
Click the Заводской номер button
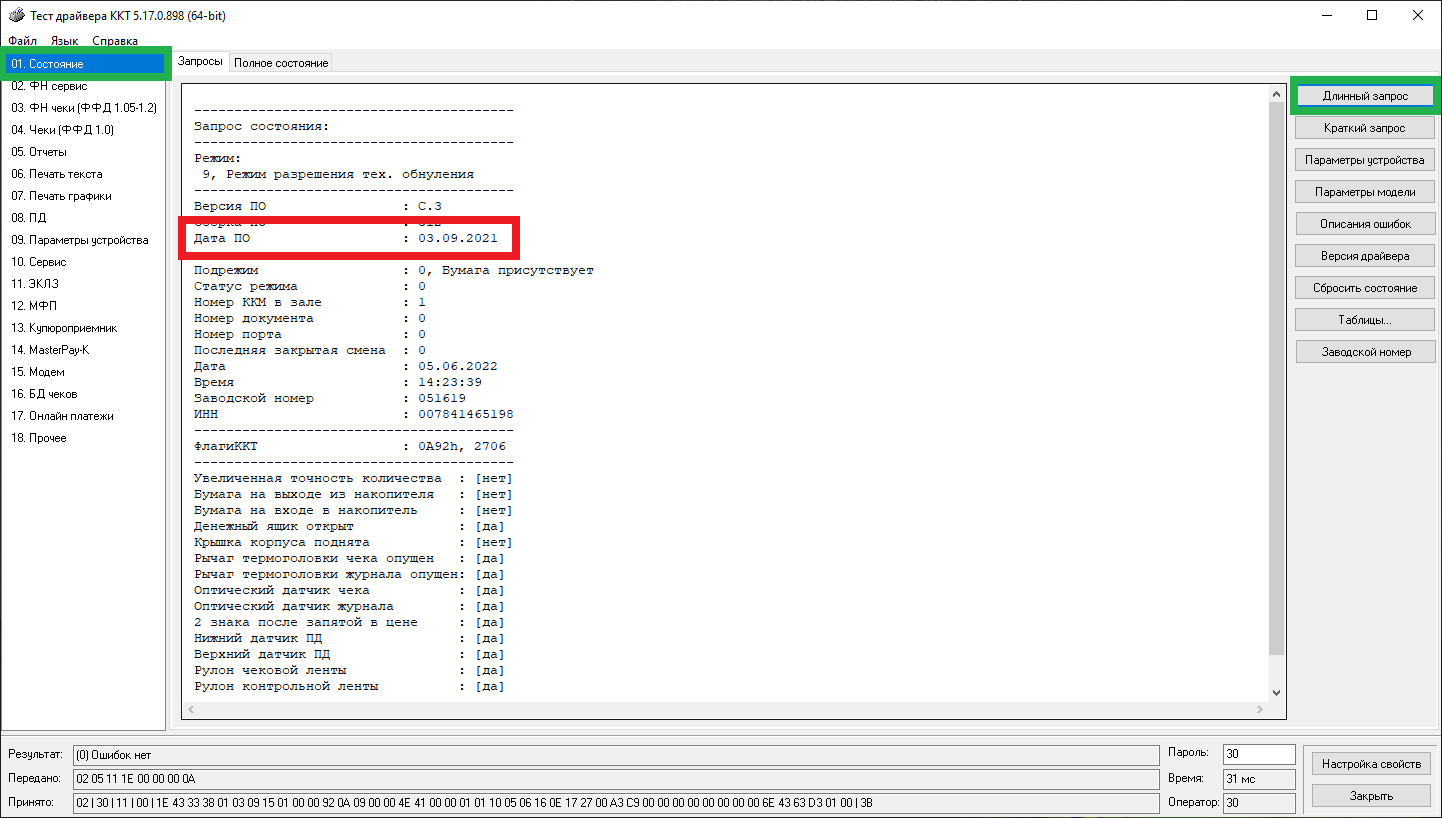[x=1365, y=352]
